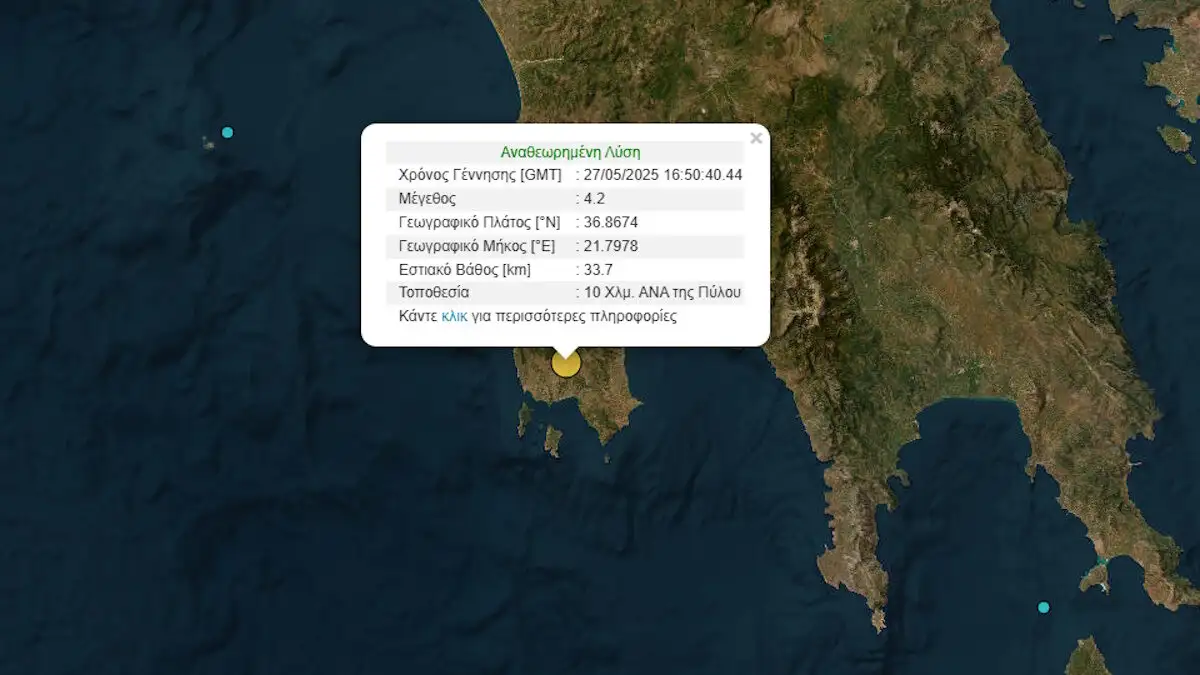Viewport: 1200px width, 675px height.
Task: Click the green "Αναθεωρημένη Λύση" popup heading
Action: click(x=570, y=152)
